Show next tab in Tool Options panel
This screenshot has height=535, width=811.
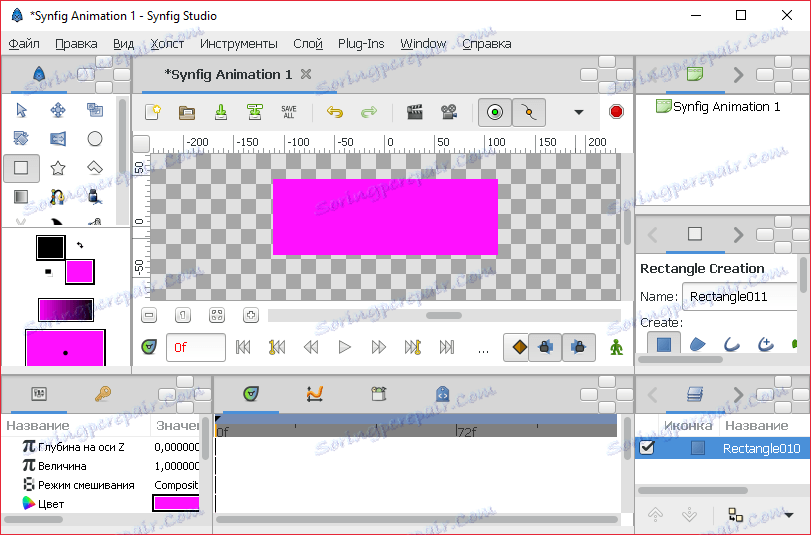pyautogui.click(x=738, y=234)
